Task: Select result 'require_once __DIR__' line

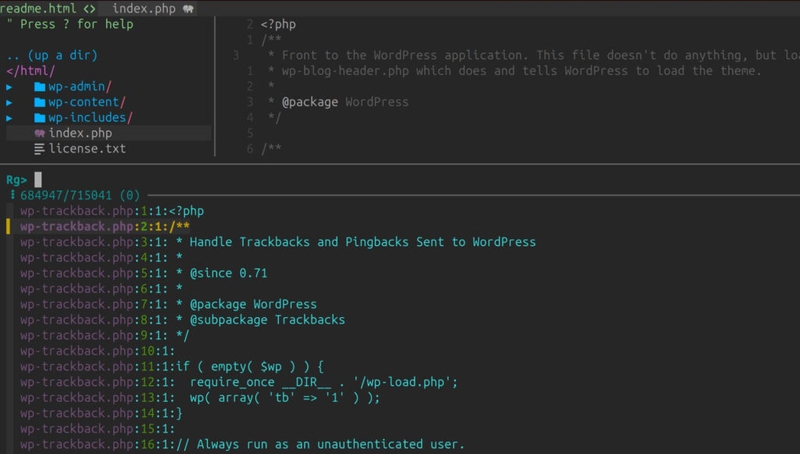Action: [239, 382]
